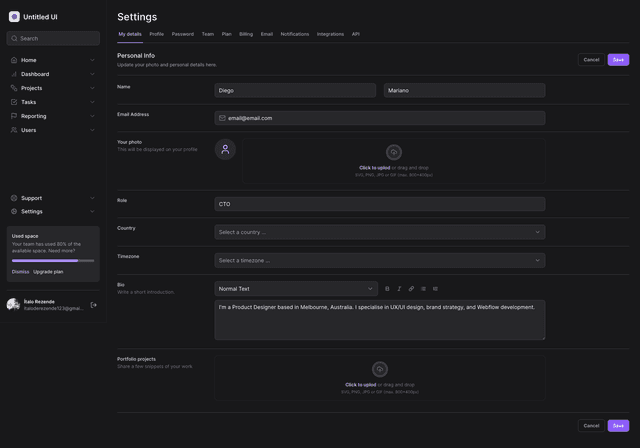The image size is (640, 448).
Task: Click the log out icon beside Ítalo Rezende
Action: (93, 305)
